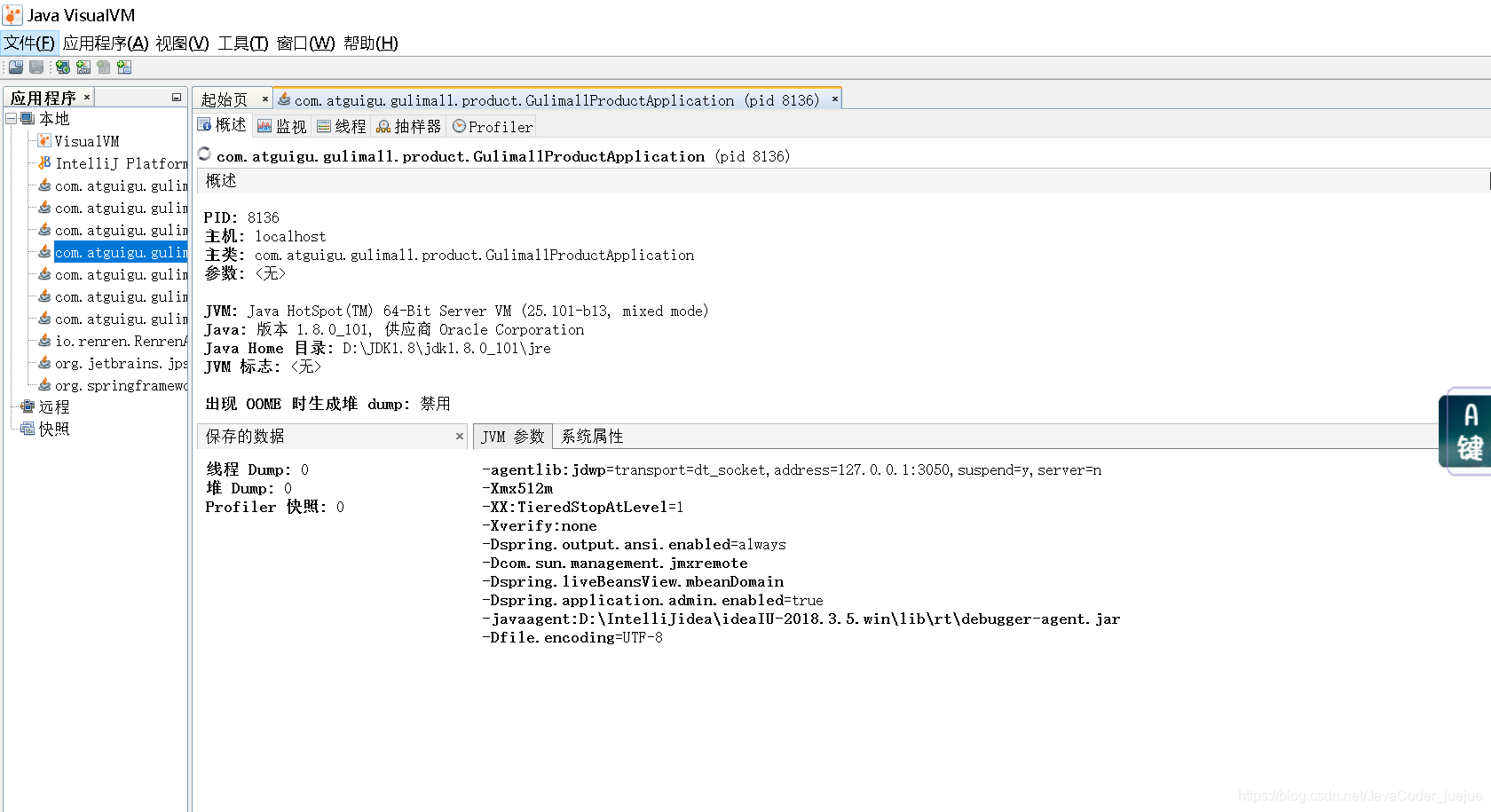Click the 快照 snapshots icon
The height and width of the screenshot is (812, 1491).
click(28, 429)
